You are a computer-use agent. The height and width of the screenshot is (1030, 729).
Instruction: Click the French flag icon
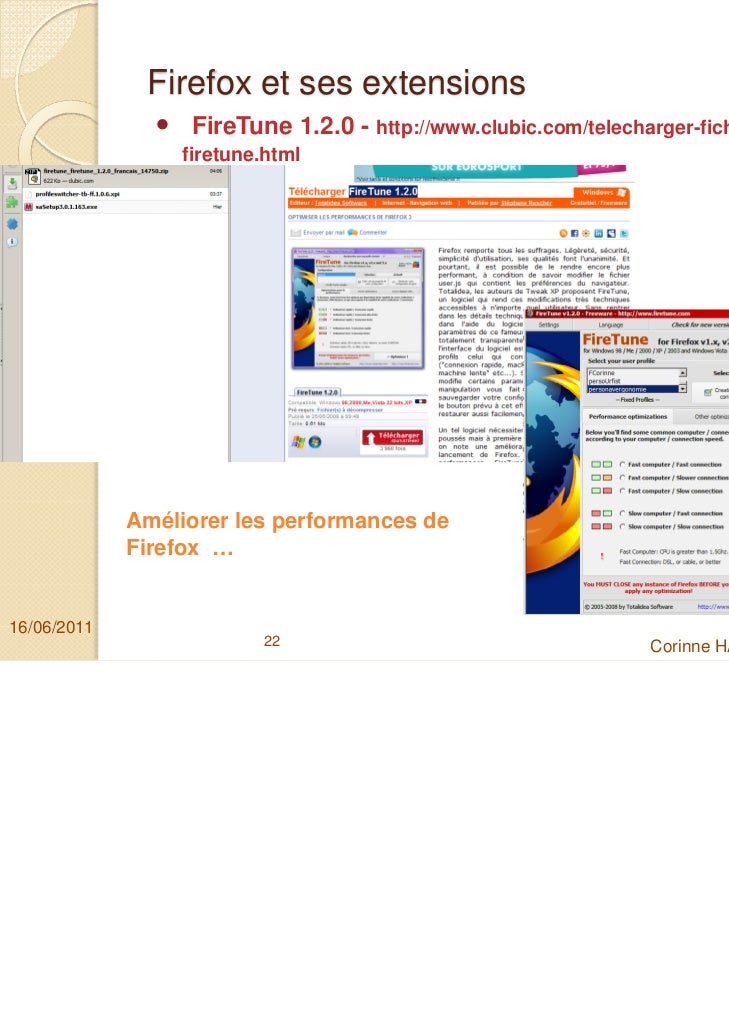point(420,401)
